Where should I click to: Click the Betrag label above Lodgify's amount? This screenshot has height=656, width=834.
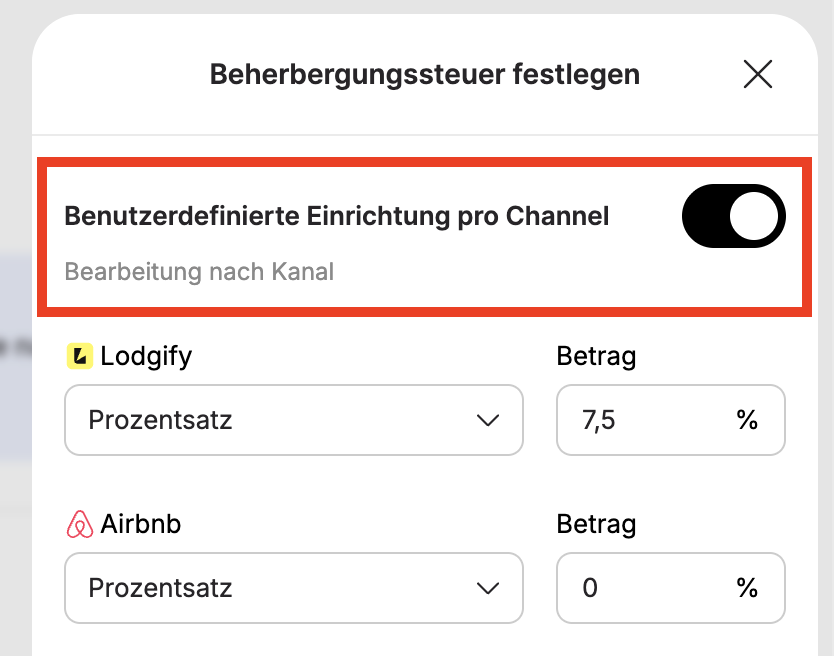(596, 356)
